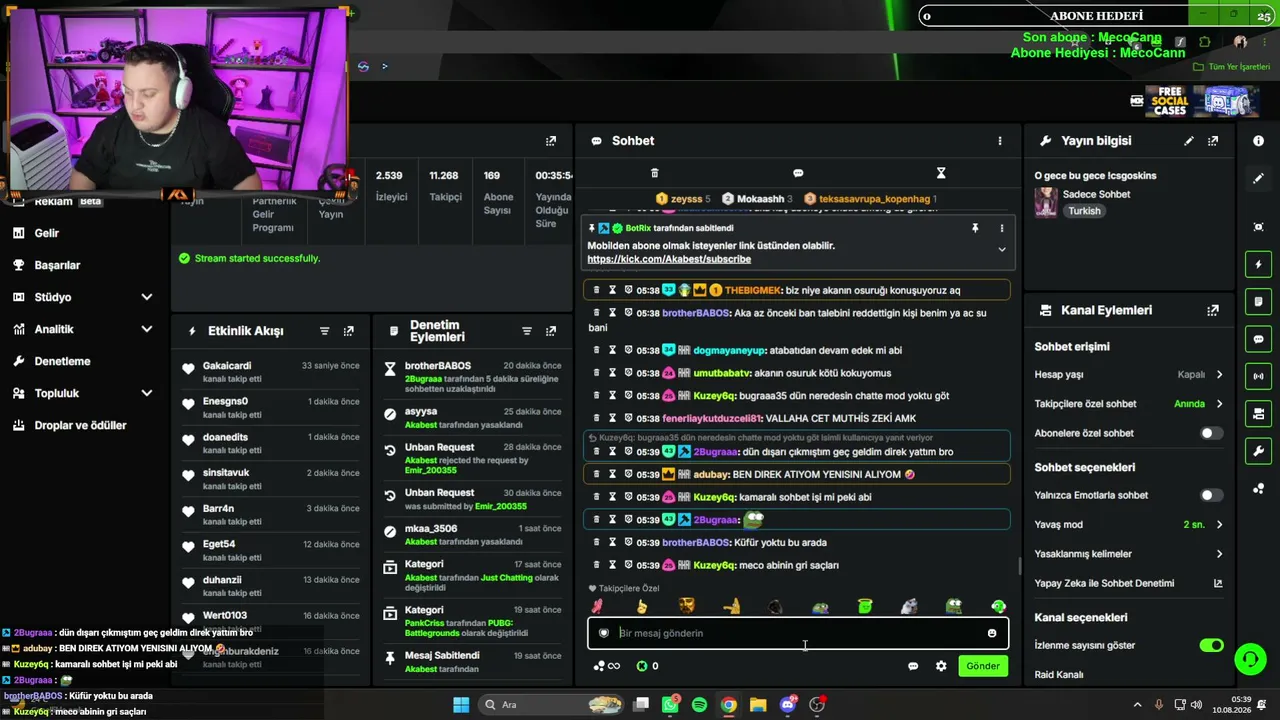This screenshot has height=720, width=1280.
Task: Expand the Topluluk sidebar section
Action: click(x=147, y=393)
